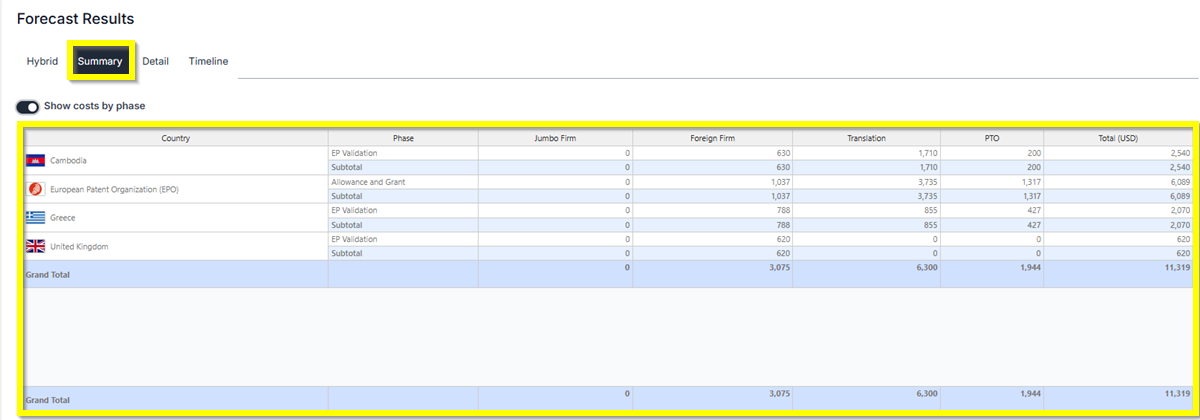Select the Summary tab
Viewport: 1200px width, 420px height.
(x=100, y=61)
